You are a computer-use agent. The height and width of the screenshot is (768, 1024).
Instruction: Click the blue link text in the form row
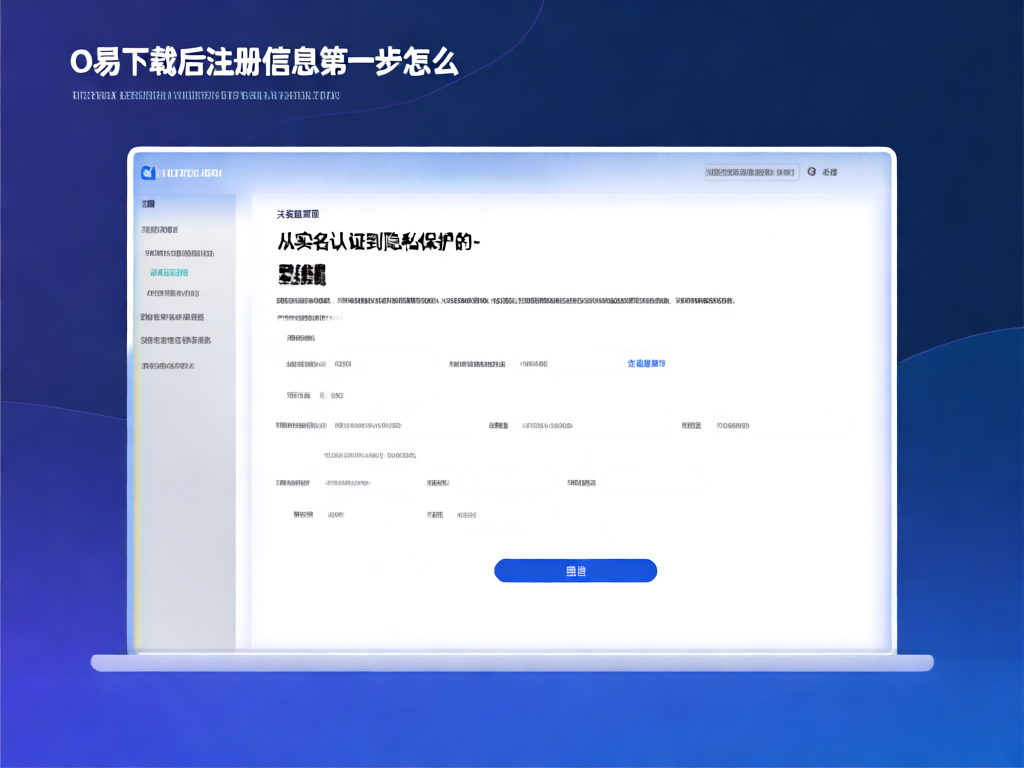pos(646,363)
